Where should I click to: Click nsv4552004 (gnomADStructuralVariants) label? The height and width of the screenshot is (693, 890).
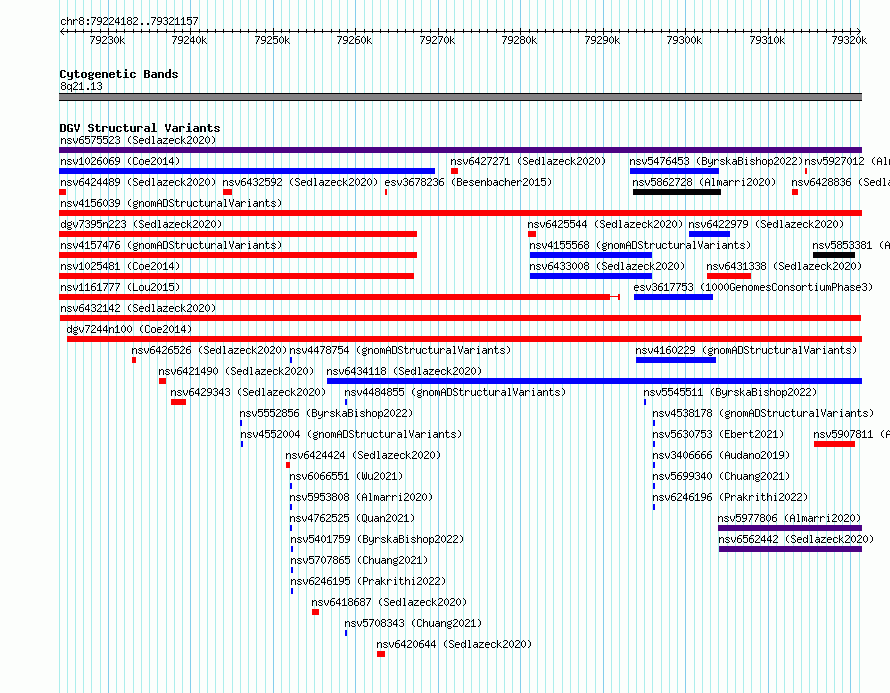pos(351,434)
